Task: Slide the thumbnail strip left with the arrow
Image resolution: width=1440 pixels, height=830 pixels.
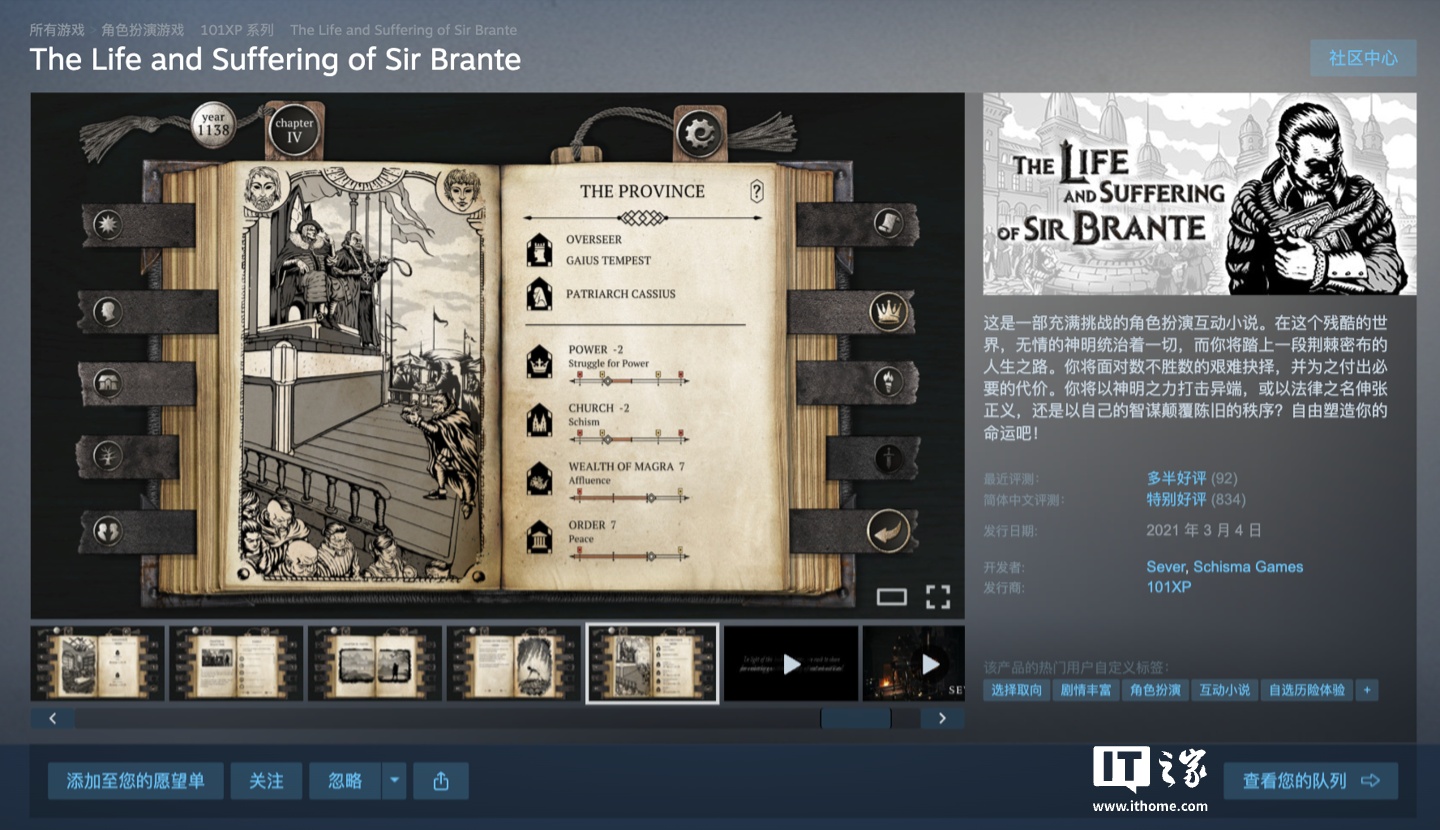Action: pos(53,718)
